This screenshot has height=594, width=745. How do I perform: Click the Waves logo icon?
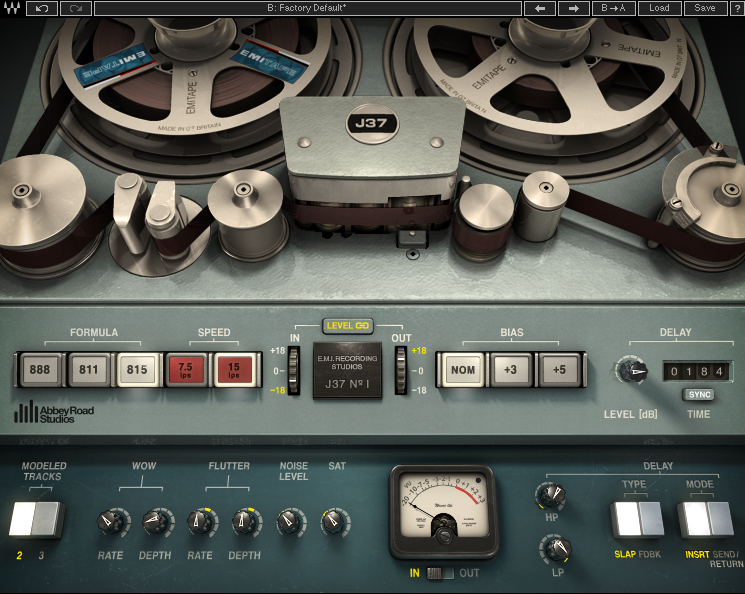click(x=10, y=8)
